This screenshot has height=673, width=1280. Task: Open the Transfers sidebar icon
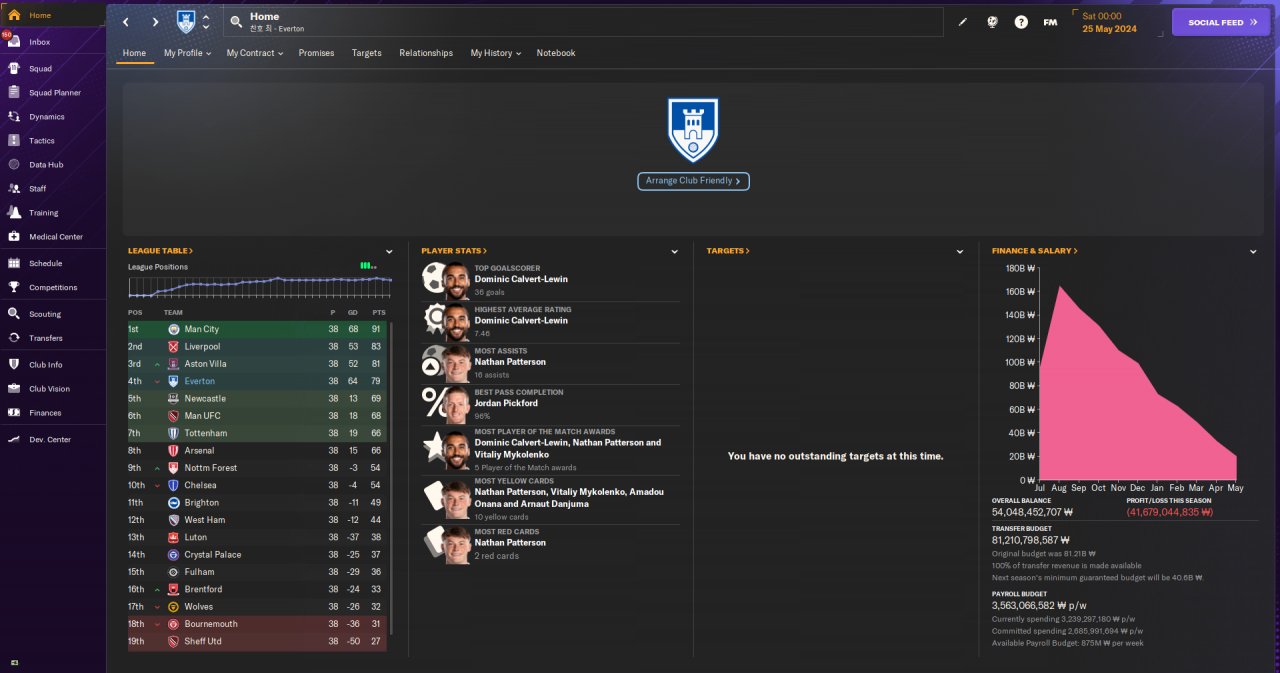14,338
